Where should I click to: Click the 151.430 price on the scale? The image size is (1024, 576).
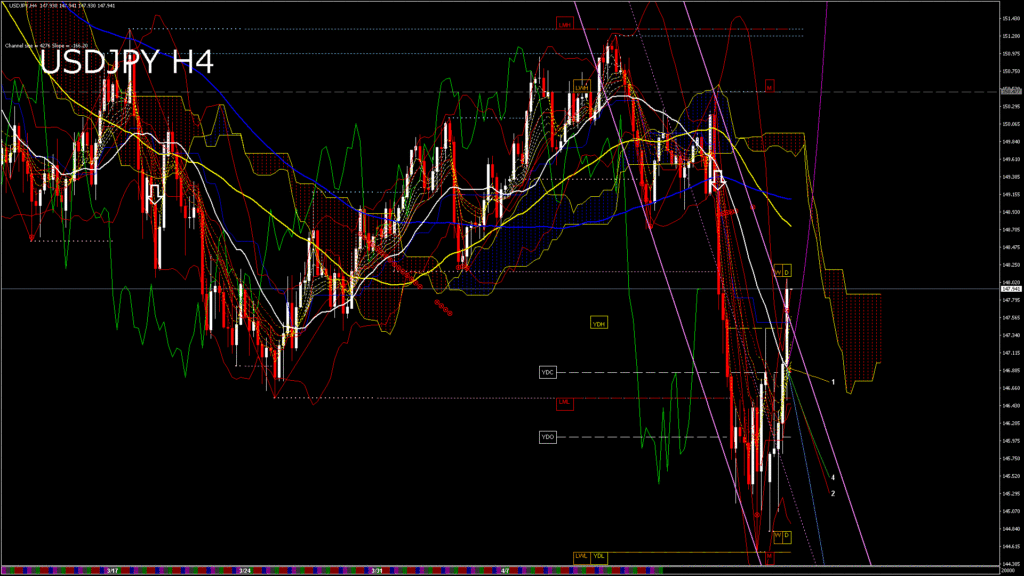point(1012,18)
